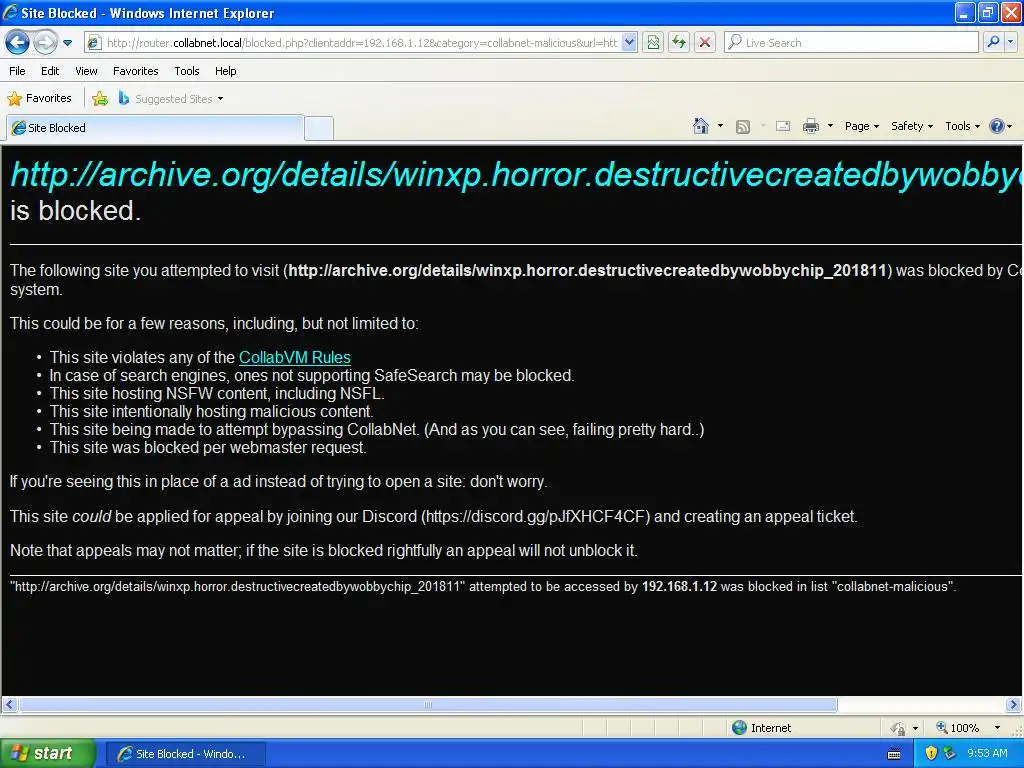
Task: Open Suggested Sites dropdown
Action: pyautogui.click(x=171, y=99)
